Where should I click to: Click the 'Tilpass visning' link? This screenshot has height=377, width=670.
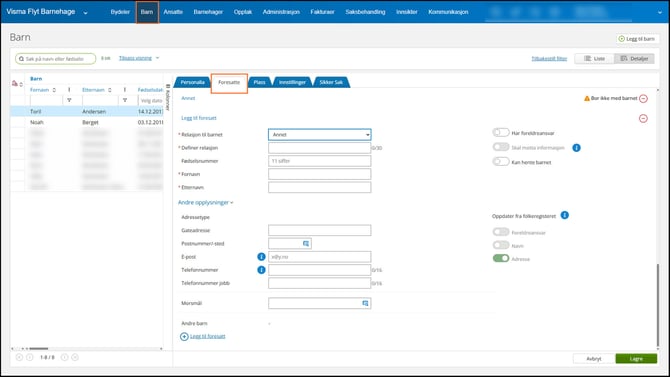pos(135,58)
